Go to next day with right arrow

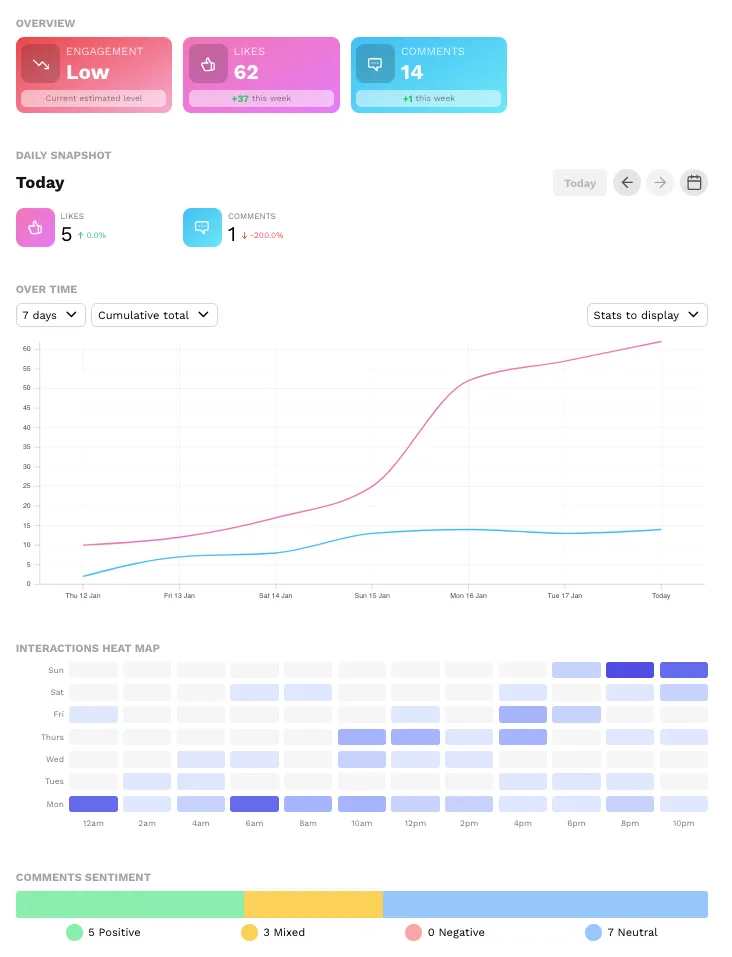(660, 183)
